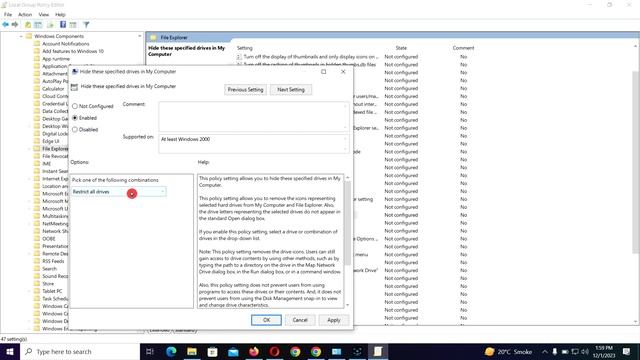Select Add features to Windows 10 tree item
This screenshot has height=360, width=640.
pyautogui.click(x=73, y=51)
